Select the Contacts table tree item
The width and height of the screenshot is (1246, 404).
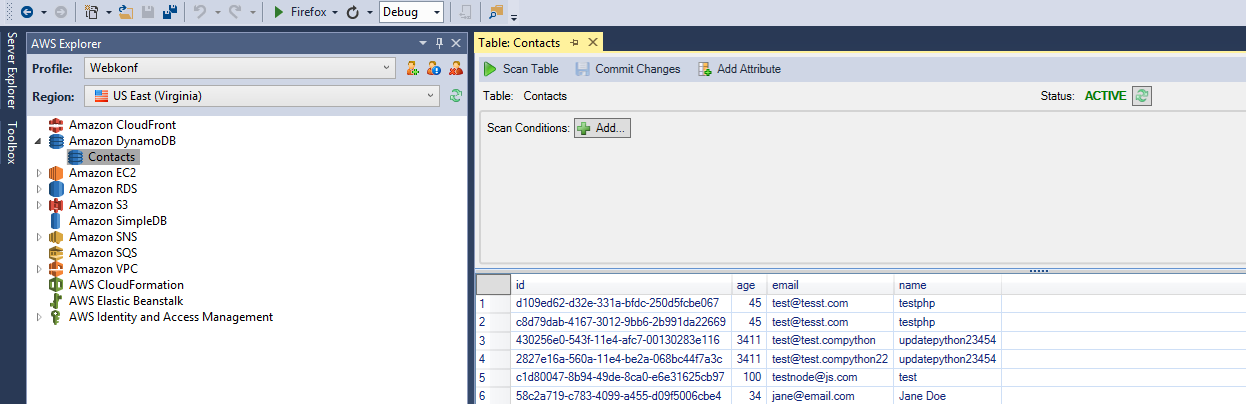coord(102,157)
